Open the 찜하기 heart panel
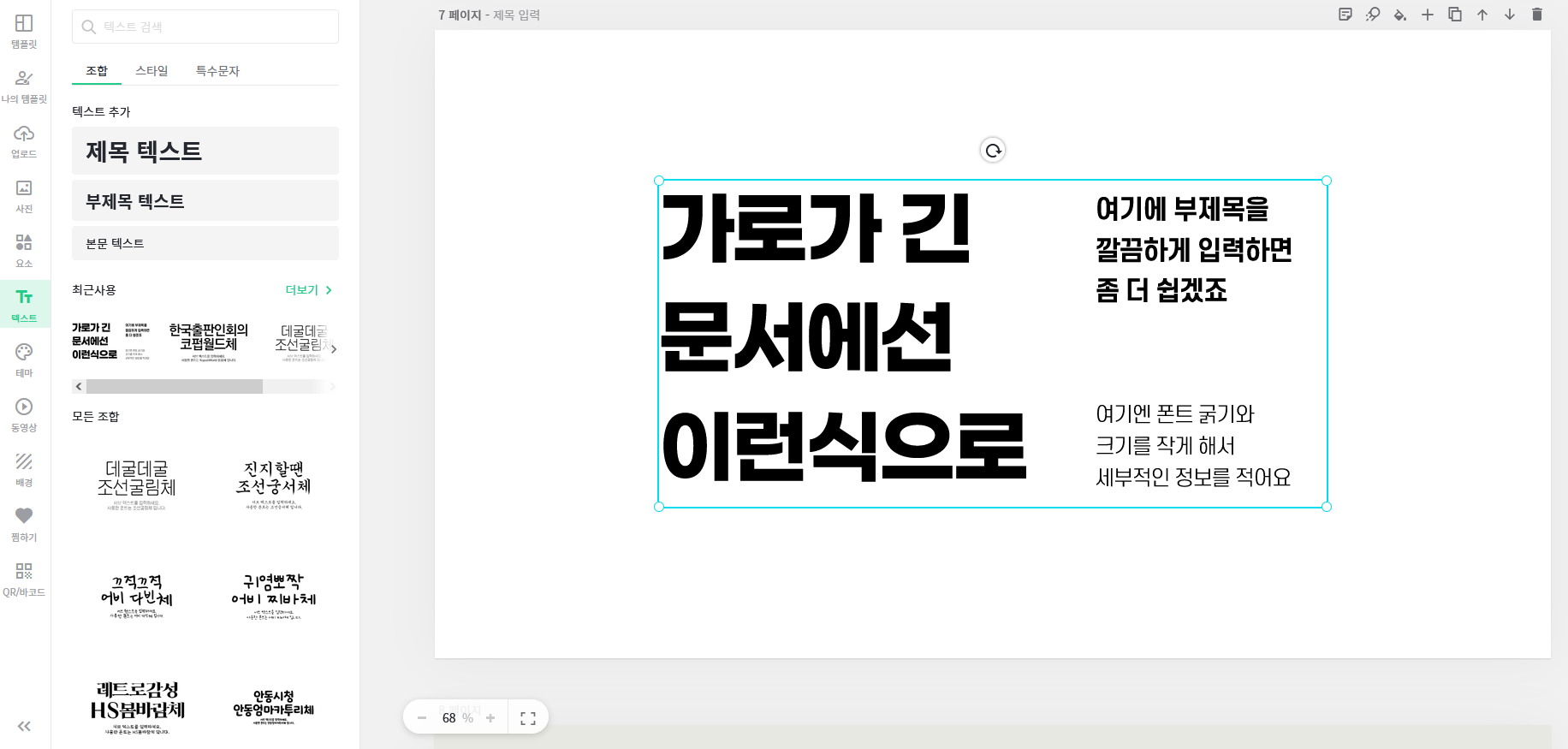 pos(24,525)
